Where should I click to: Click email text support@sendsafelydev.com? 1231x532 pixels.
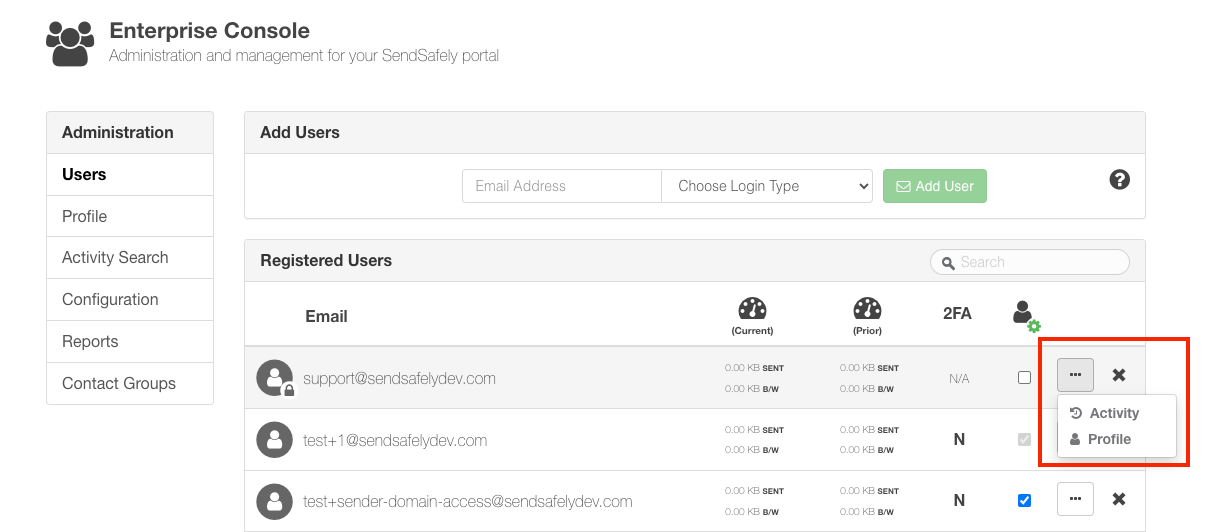tap(400, 379)
